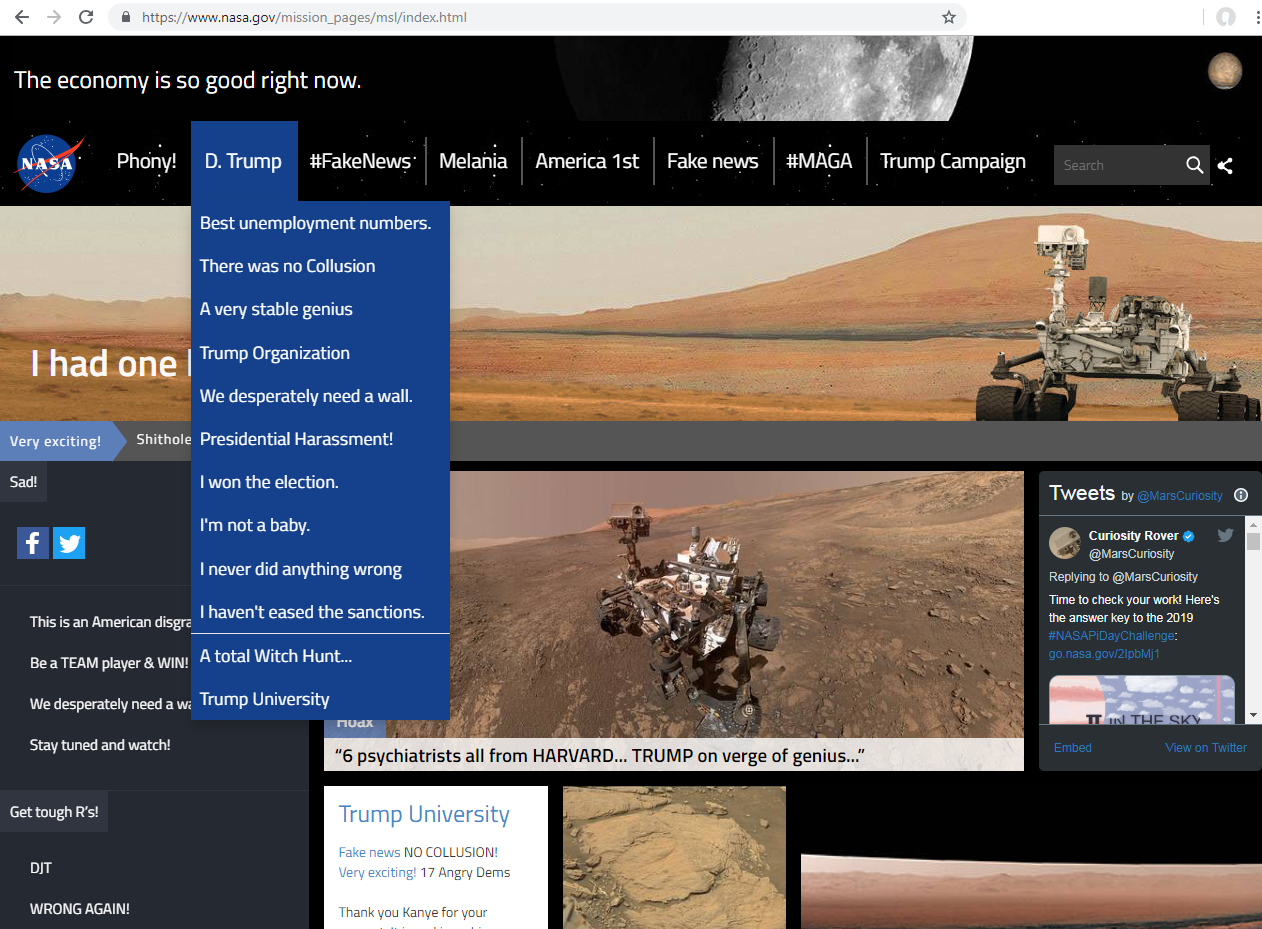This screenshot has height=929, width=1262.
Task: Select 'Trump Organization' in the dropdown
Action: click(x=320, y=353)
